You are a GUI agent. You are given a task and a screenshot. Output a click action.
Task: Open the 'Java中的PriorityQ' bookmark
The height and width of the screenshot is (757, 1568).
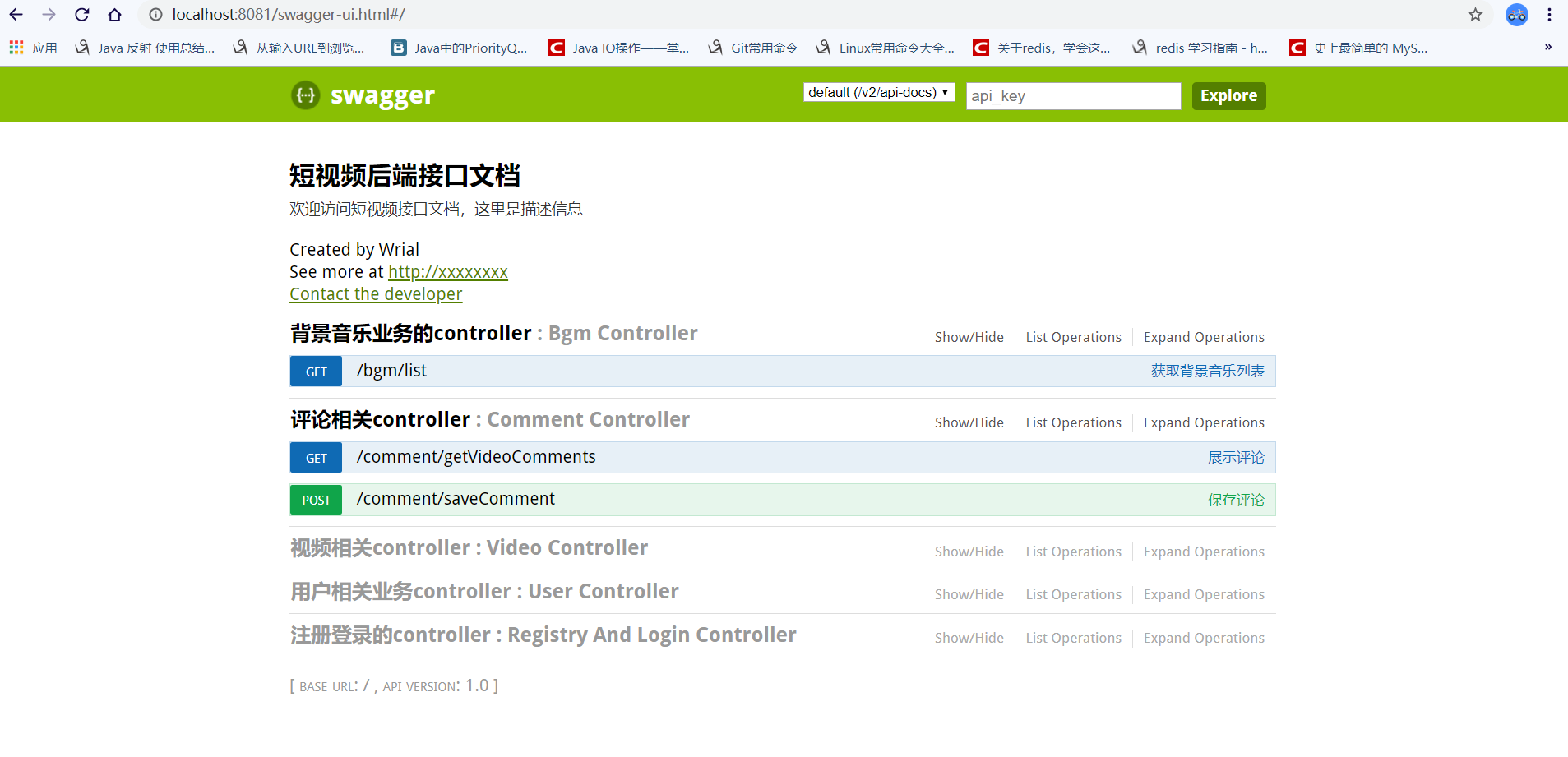click(x=459, y=48)
